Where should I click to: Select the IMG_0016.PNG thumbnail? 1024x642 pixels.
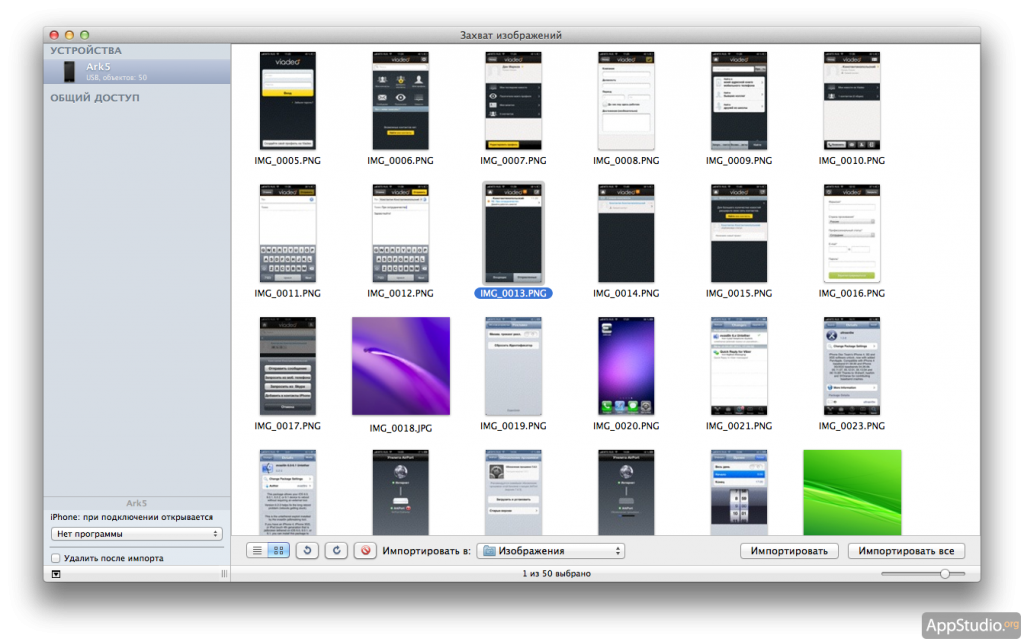point(852,233)
